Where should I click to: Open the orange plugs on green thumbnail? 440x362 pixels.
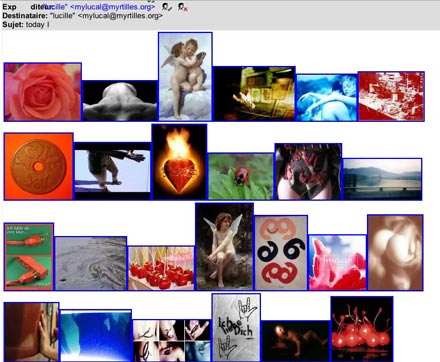(x=29, y=257)
